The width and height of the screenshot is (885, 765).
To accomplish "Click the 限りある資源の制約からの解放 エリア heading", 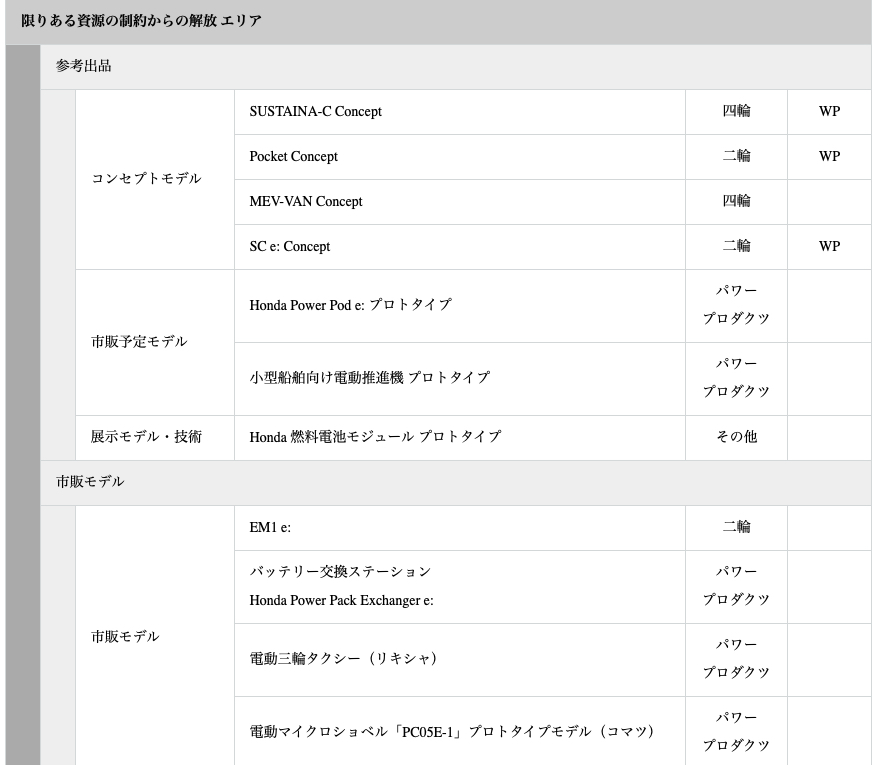I will (141, 21).
